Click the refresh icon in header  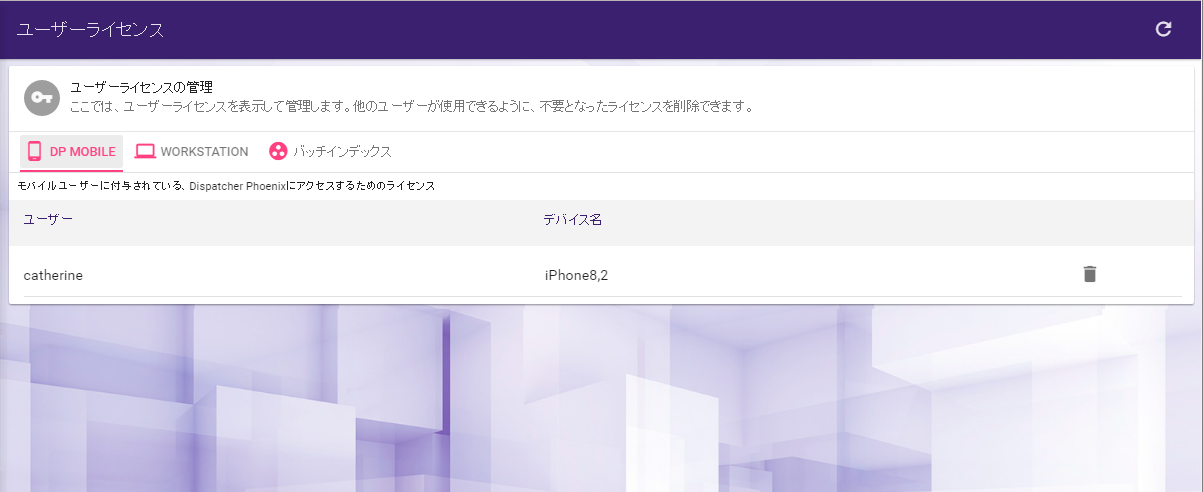pos(1163,29)
